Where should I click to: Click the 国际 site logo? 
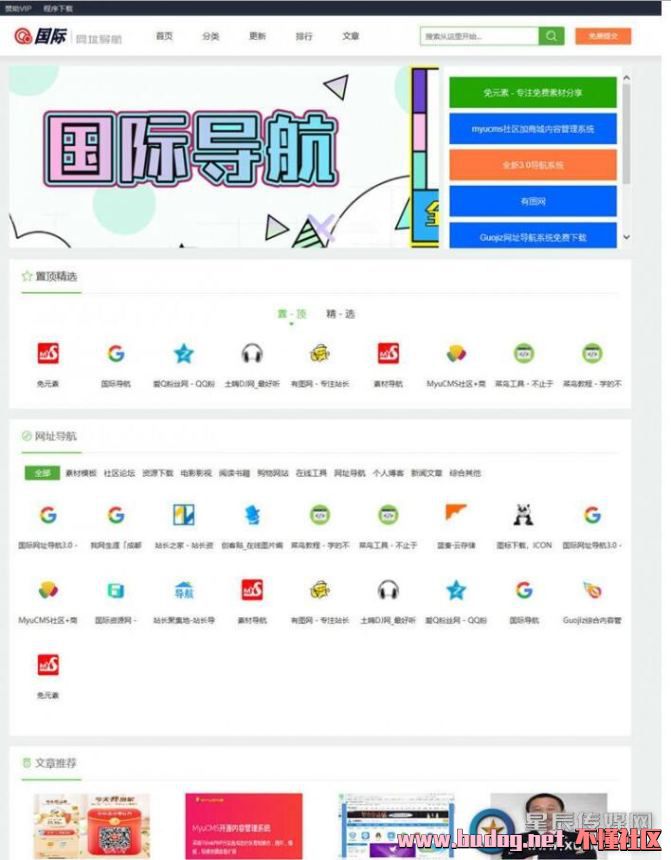coord(41,36)
